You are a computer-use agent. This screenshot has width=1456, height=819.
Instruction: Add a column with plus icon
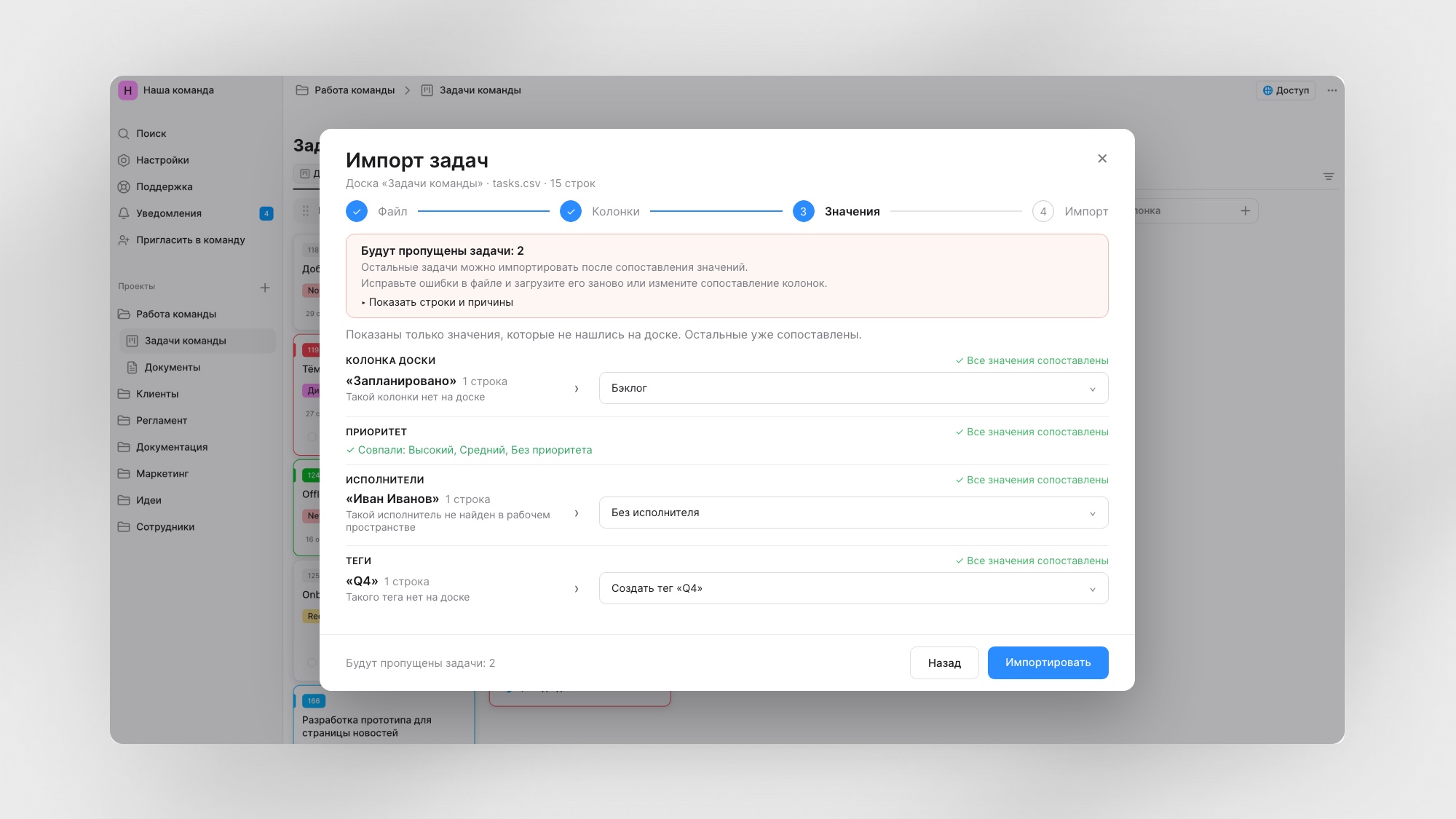pyautogui.click(x=1246, y=211)
